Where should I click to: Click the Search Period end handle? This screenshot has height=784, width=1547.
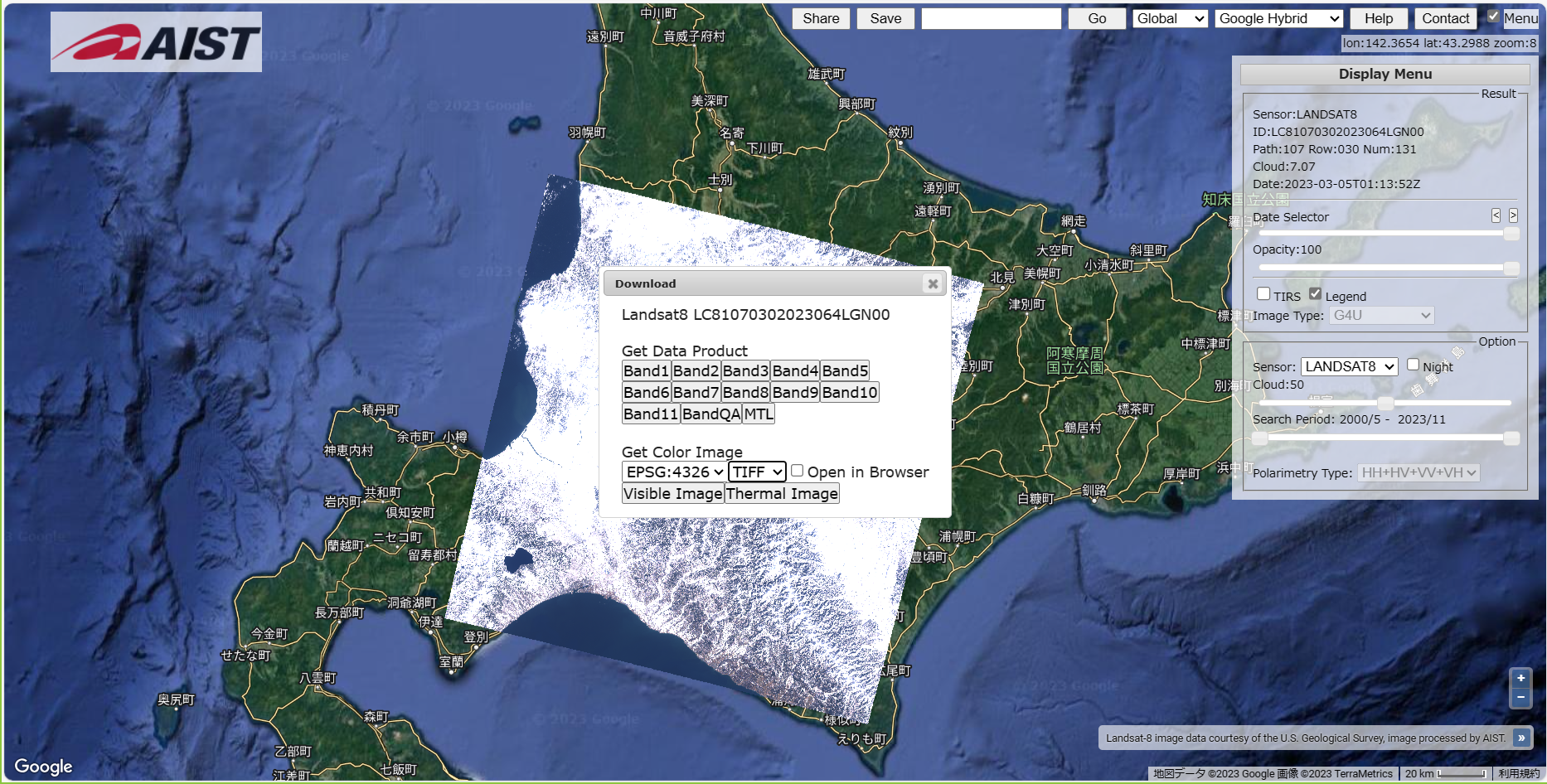(x=1511, y=438)
